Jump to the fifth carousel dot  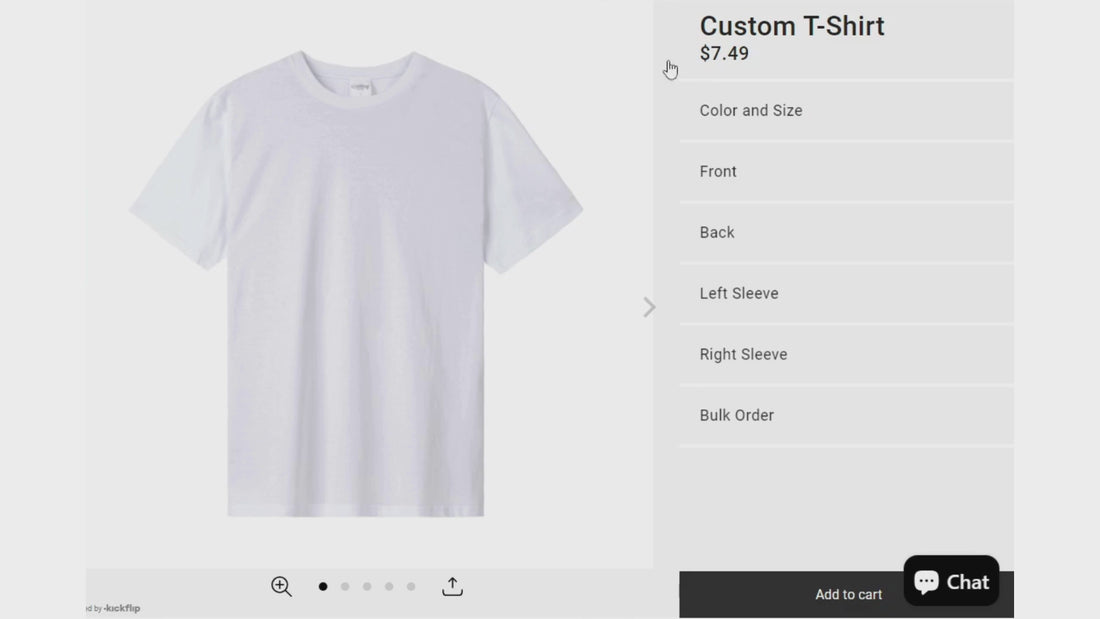tap(411, 587)
